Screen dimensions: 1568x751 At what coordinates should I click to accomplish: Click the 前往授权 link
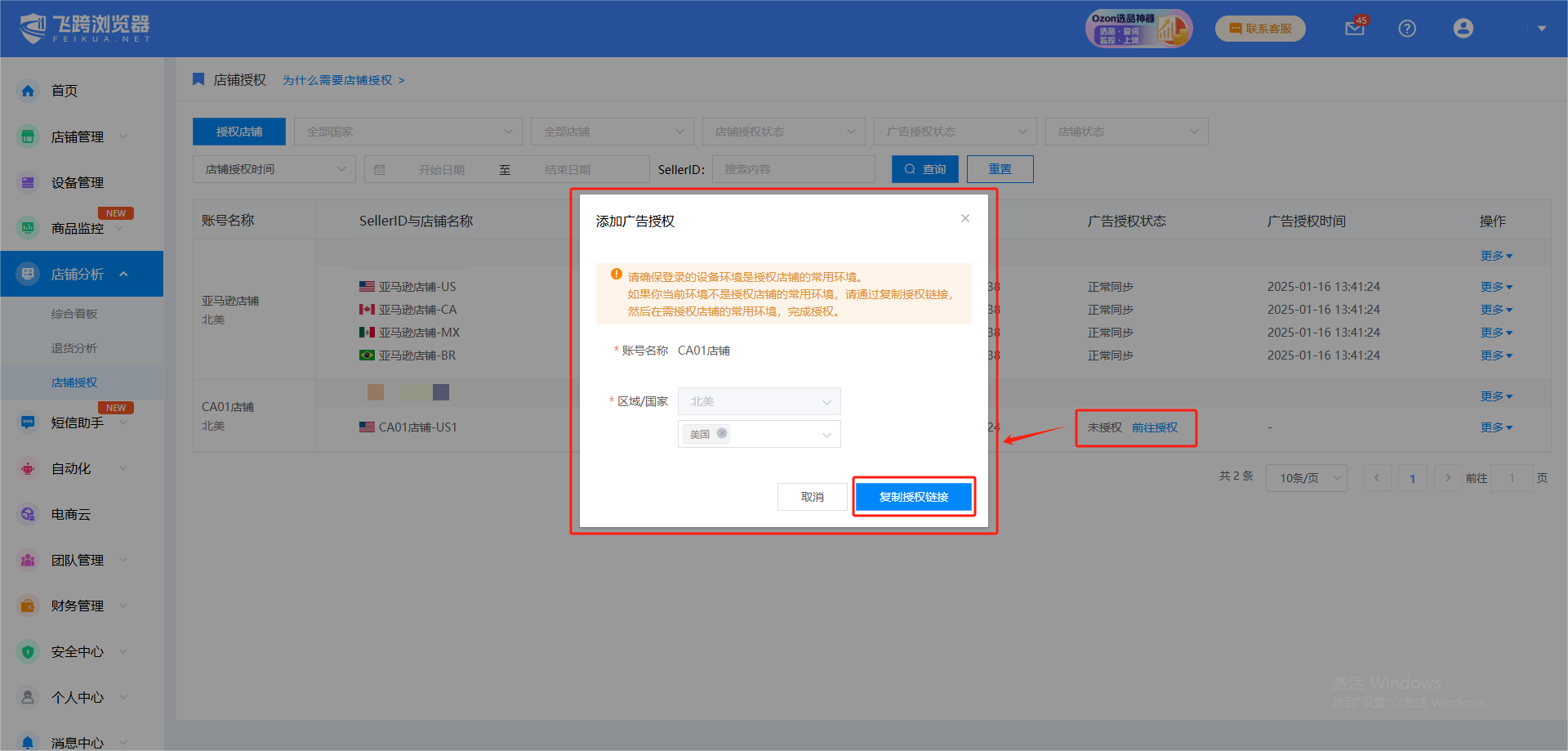coord(1154,427)
